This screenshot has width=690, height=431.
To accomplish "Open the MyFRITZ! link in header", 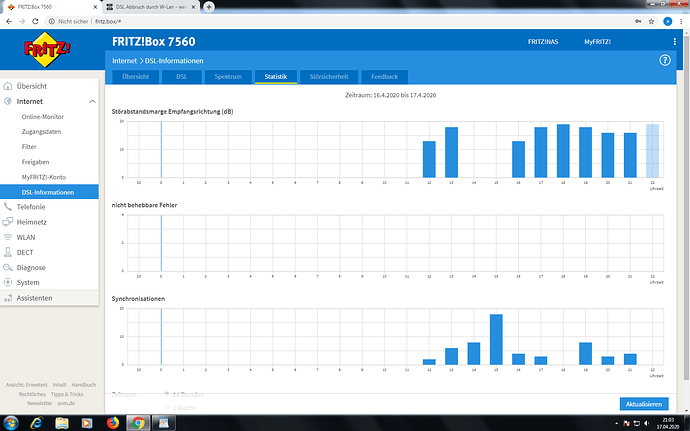I will (x=597, y=42).
